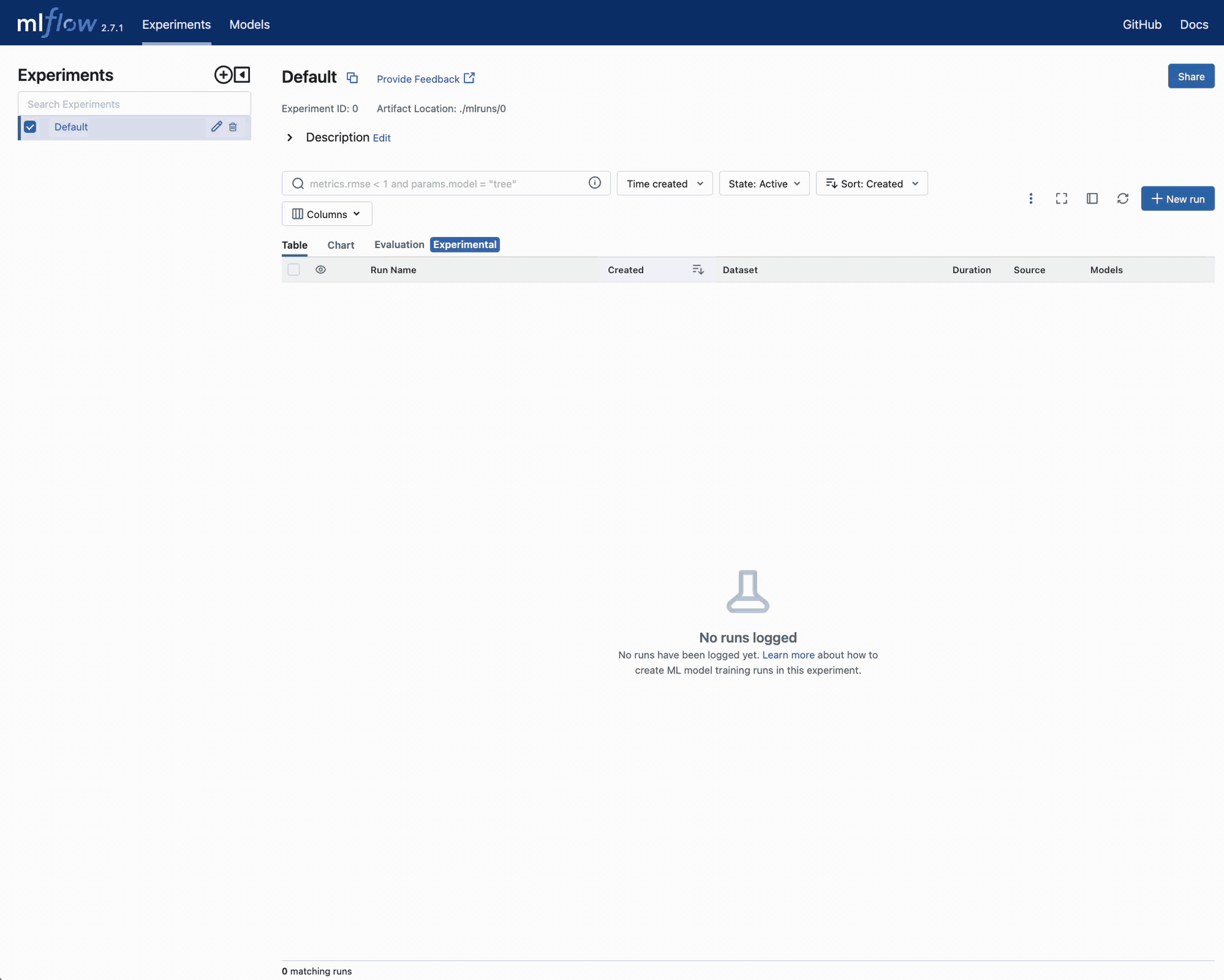
Task: Open the three-dot overflow menu above the table
Action: (1032, 198)
